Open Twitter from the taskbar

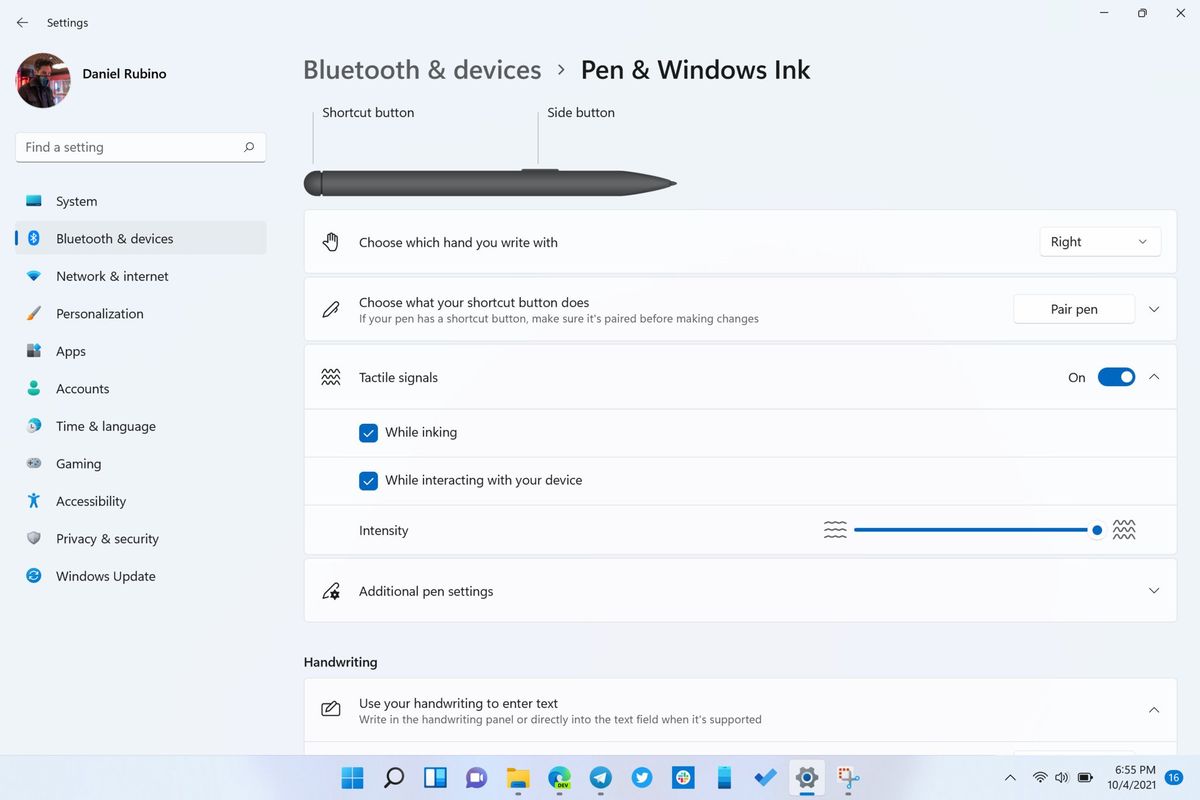(641, 778)
